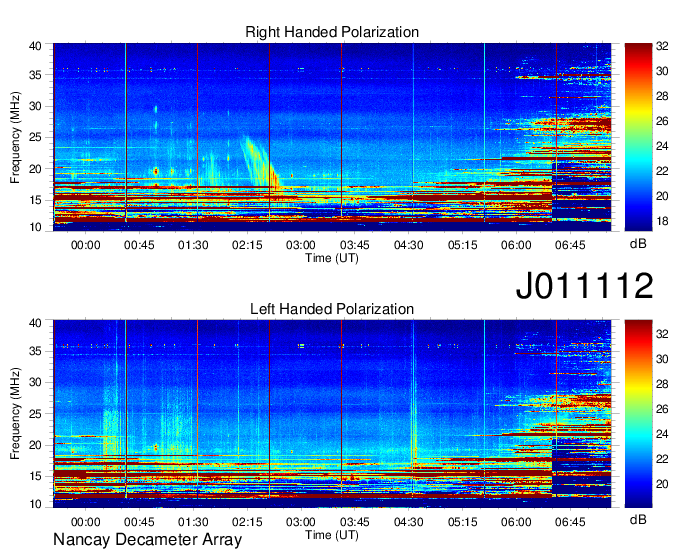Click the Right Handed plot's colorbar
The width and height of the screenshot is (680, 552).
pyautogui.click(x=638, y=137)
